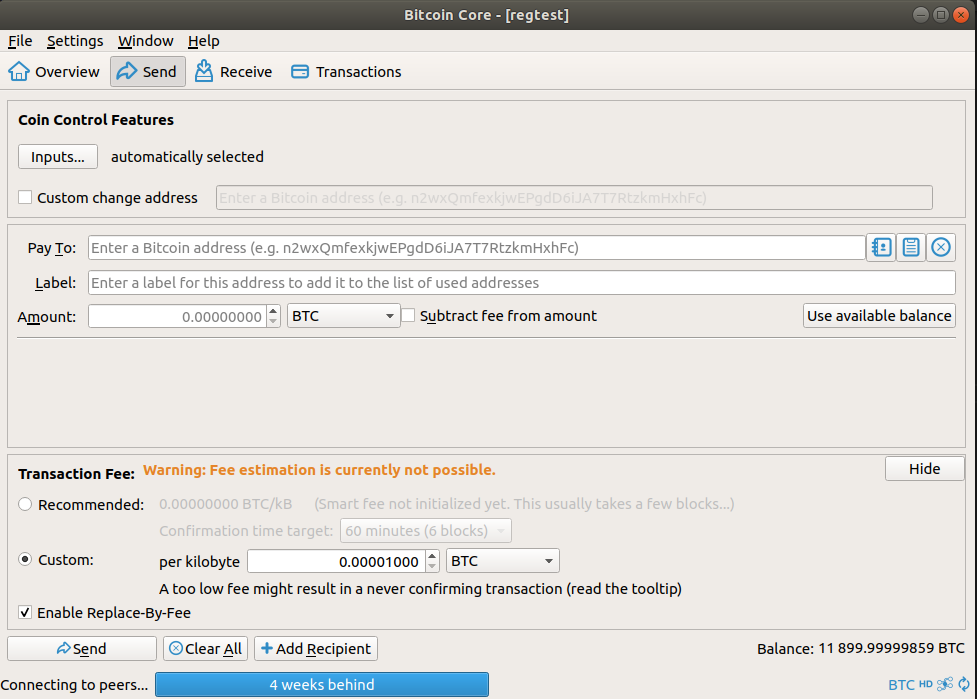Switch to the Send tab

pyautogui.click(x=148, y=72)
